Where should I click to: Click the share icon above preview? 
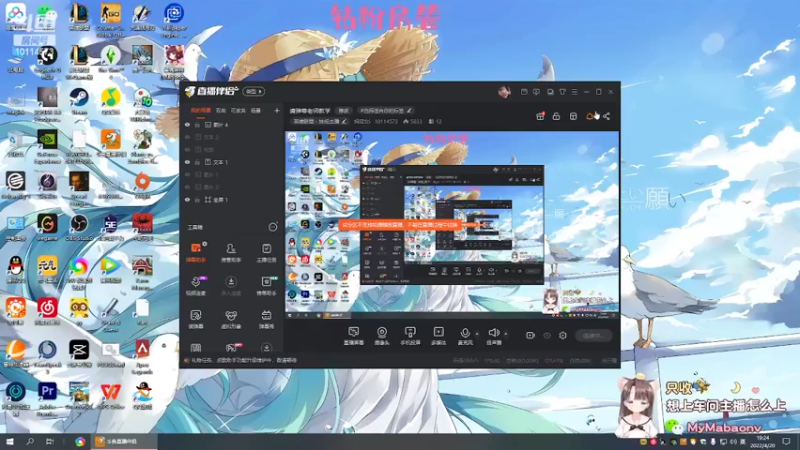click(606, 116)
